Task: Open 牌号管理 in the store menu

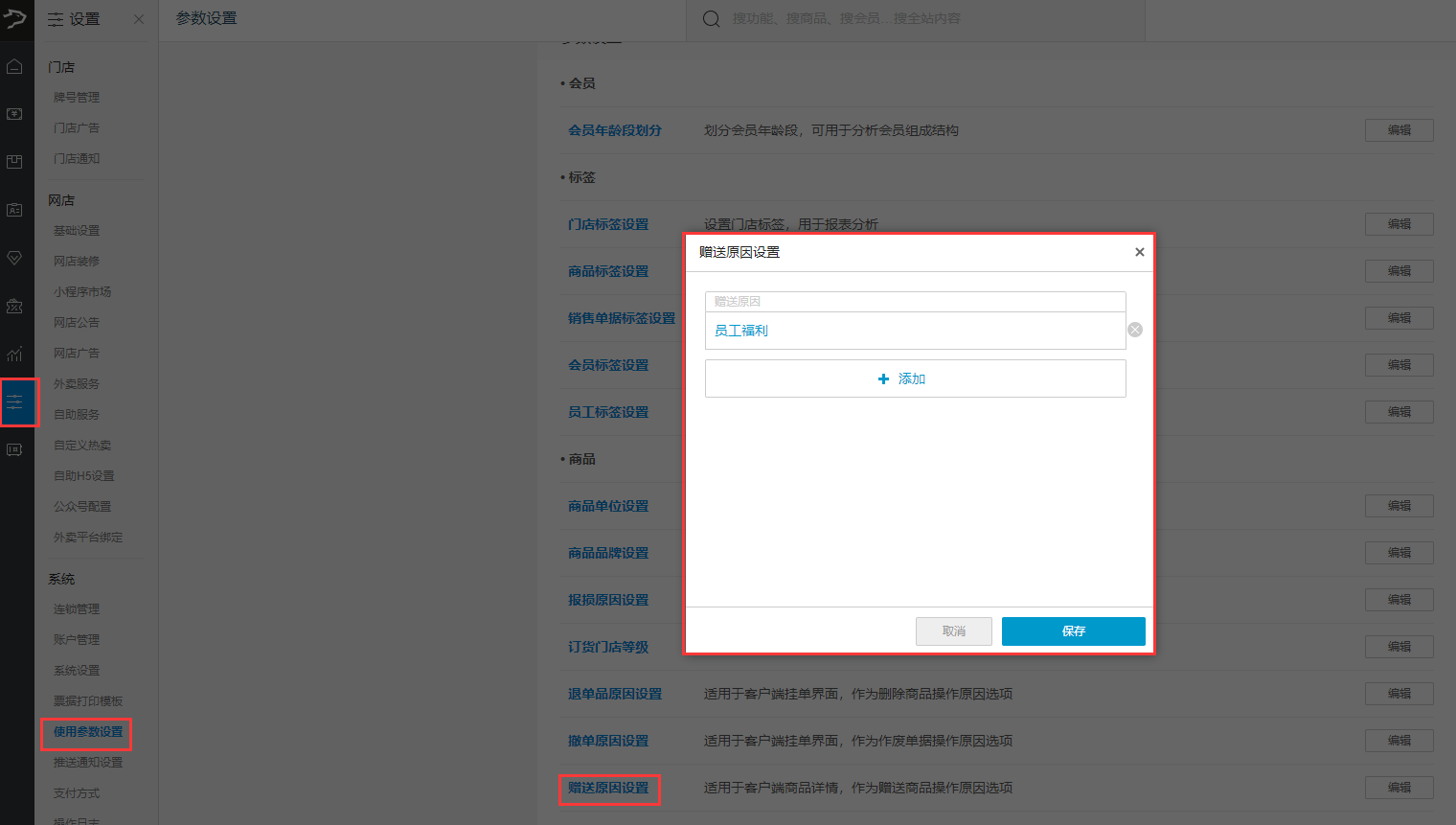Action: pyautogui.click(x=77, y=98)
